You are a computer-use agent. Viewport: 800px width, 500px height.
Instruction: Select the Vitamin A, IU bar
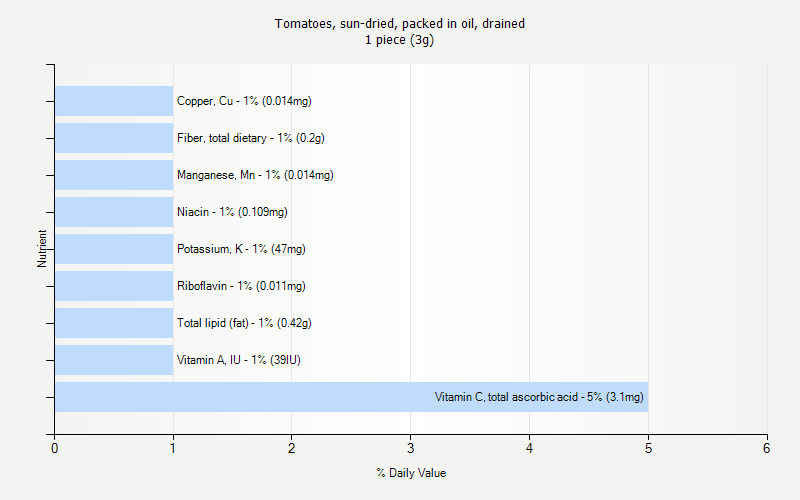tap(114, 360)
